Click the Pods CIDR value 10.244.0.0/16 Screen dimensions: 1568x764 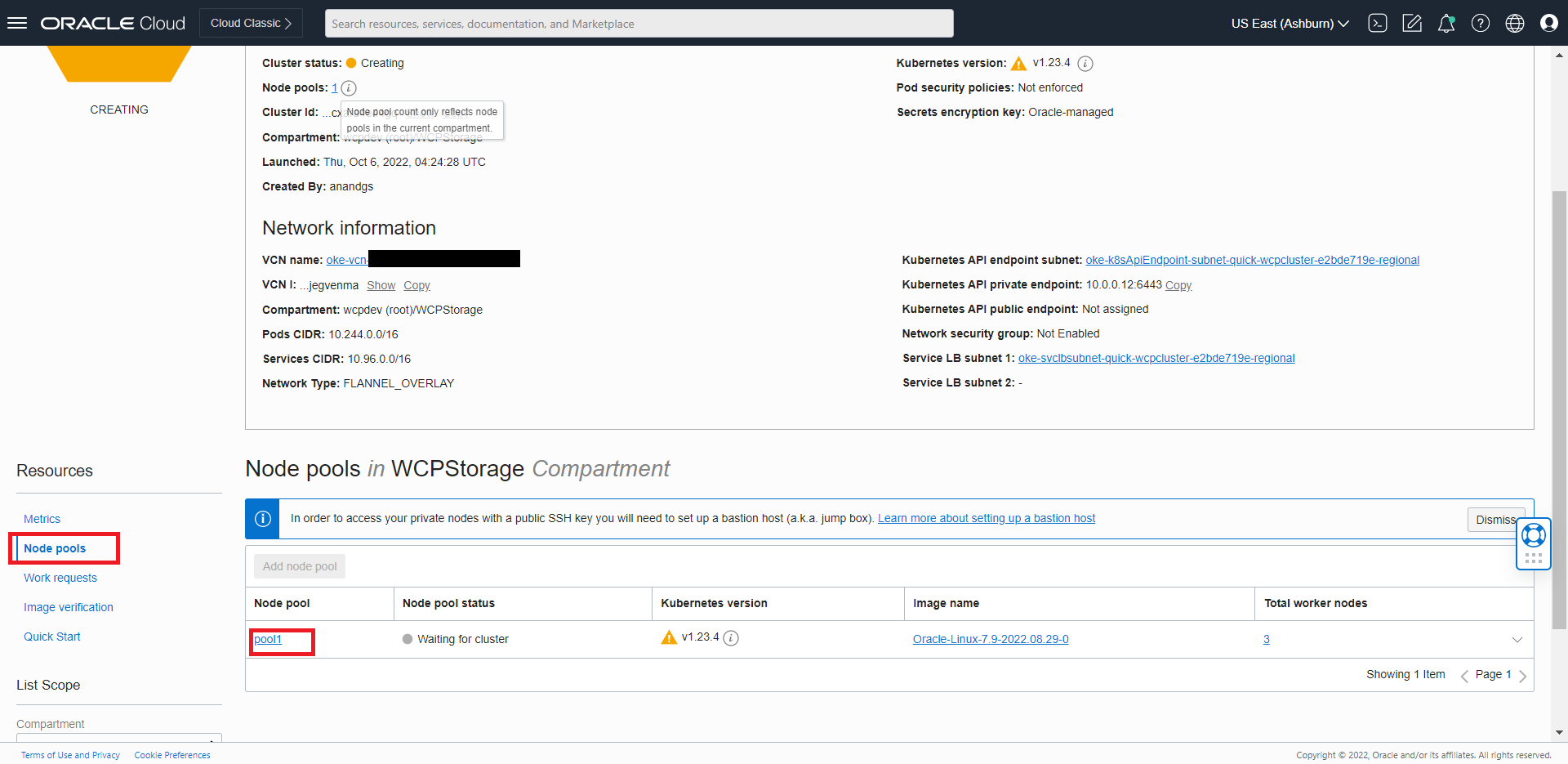tap(363, 334)
